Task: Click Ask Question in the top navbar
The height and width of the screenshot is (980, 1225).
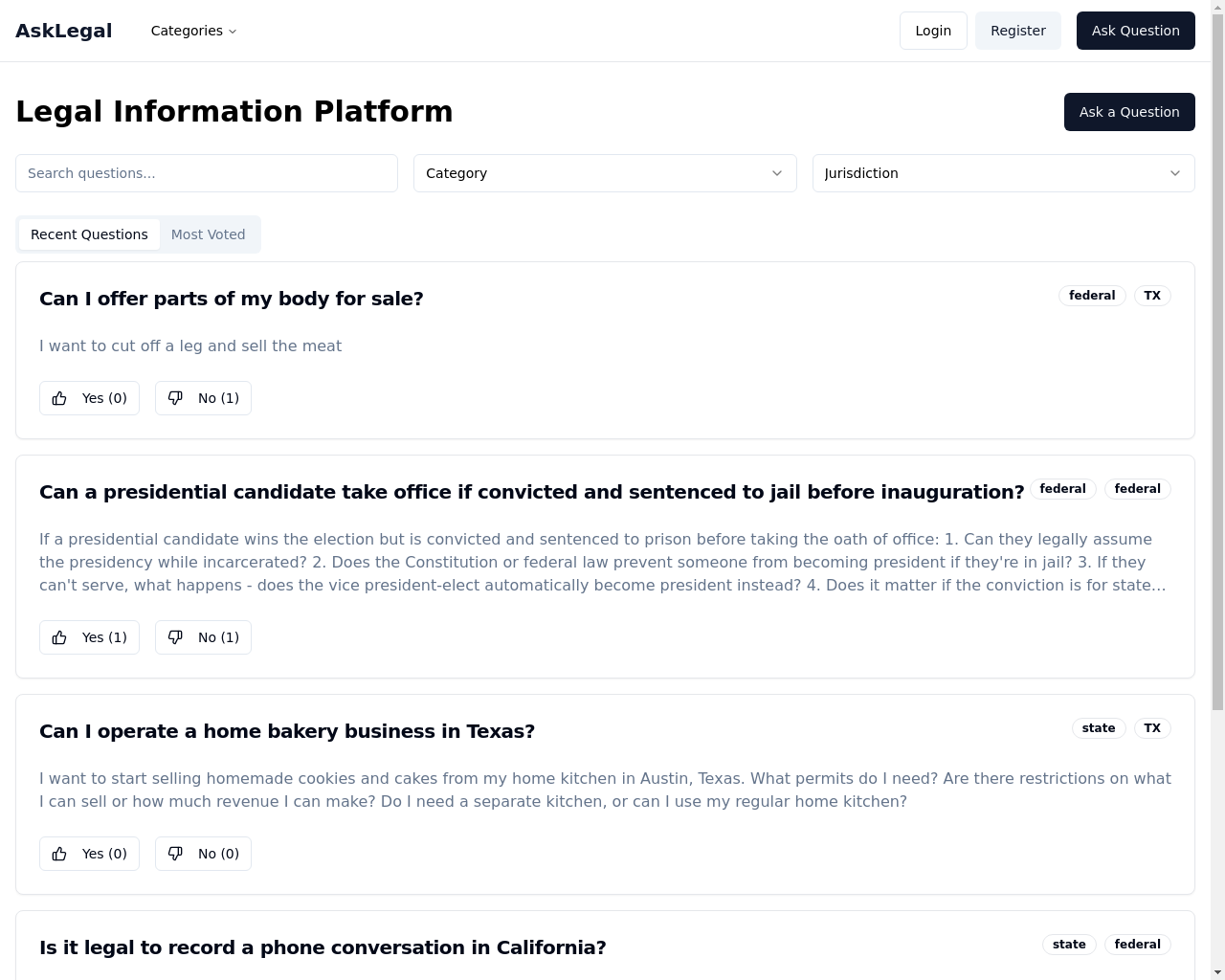Action: tap(1136, 31)
